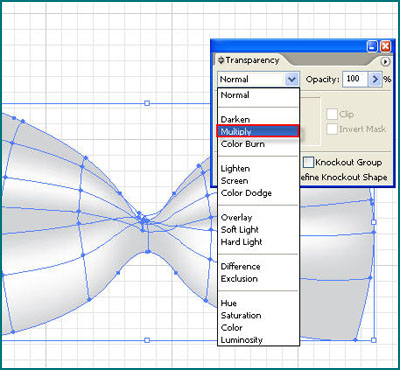Choose Darken blending mode
This screenshot has width=400, height=370.
coord(258,119)
